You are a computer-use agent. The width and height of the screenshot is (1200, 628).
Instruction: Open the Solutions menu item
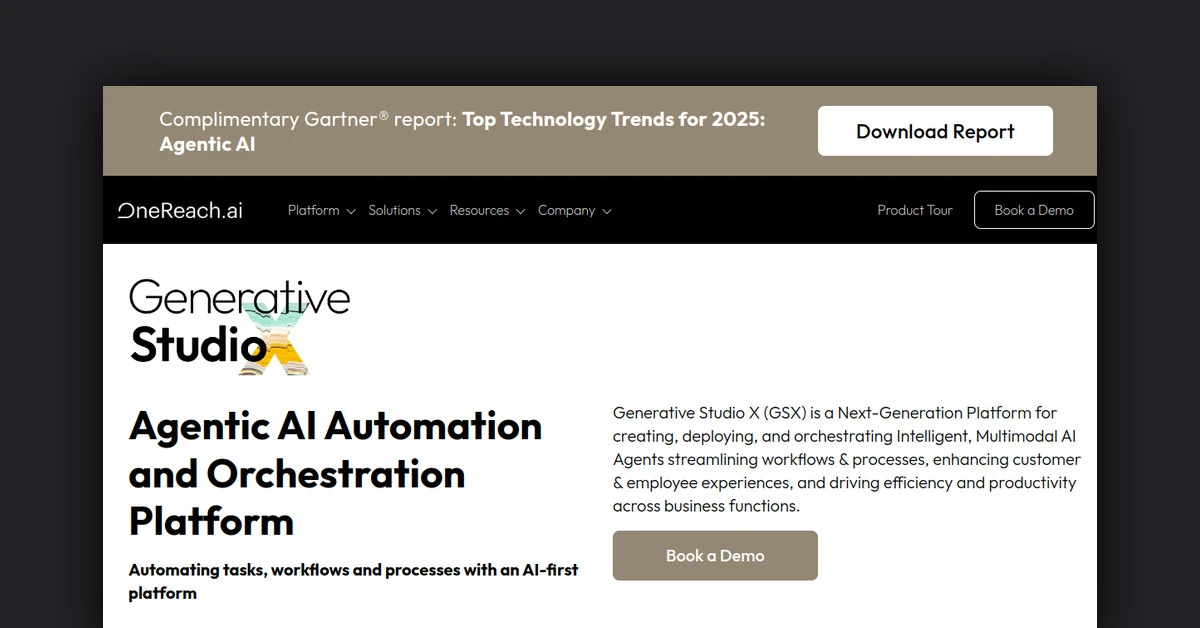pos(394,210)
